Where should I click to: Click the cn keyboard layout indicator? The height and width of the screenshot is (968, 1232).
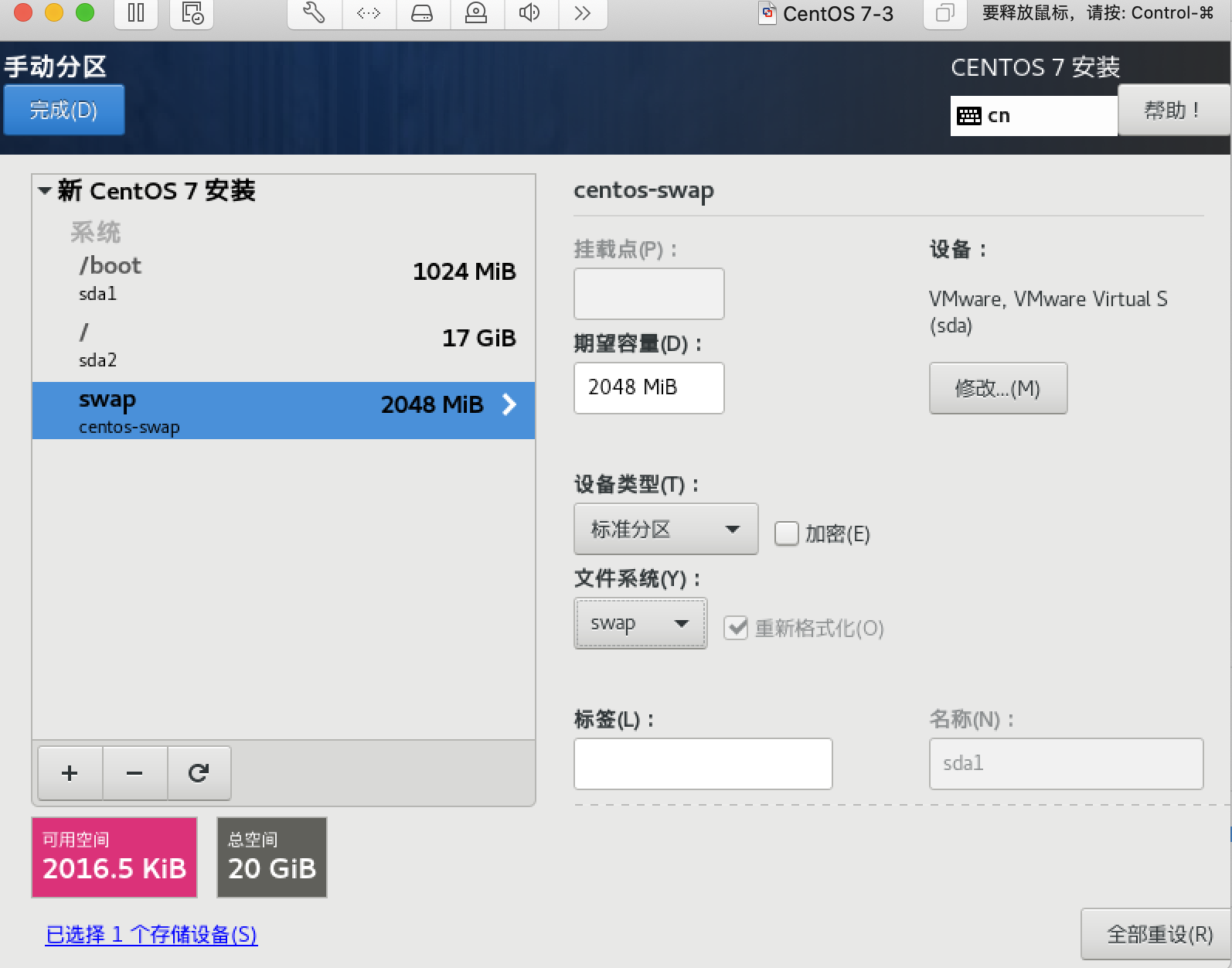point(1033,116)
